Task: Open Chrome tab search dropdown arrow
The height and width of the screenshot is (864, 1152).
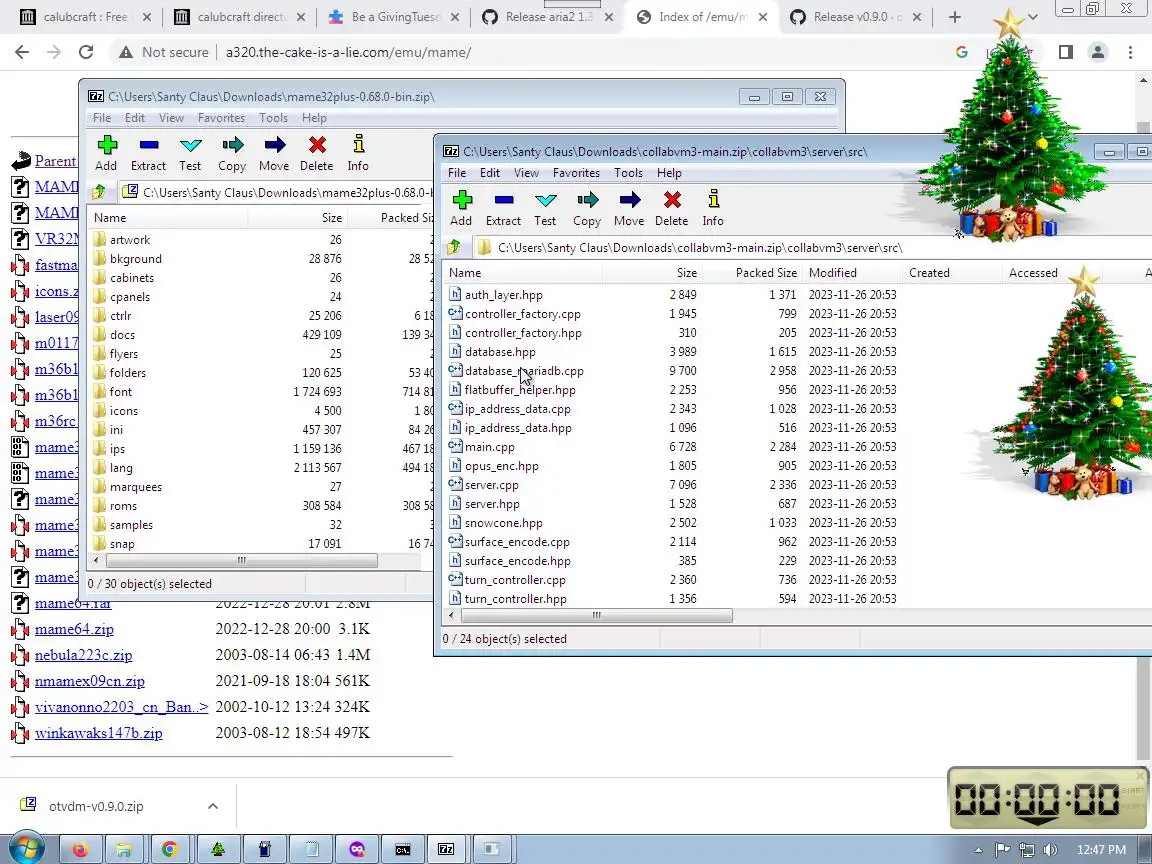Action: (1032, 17)
